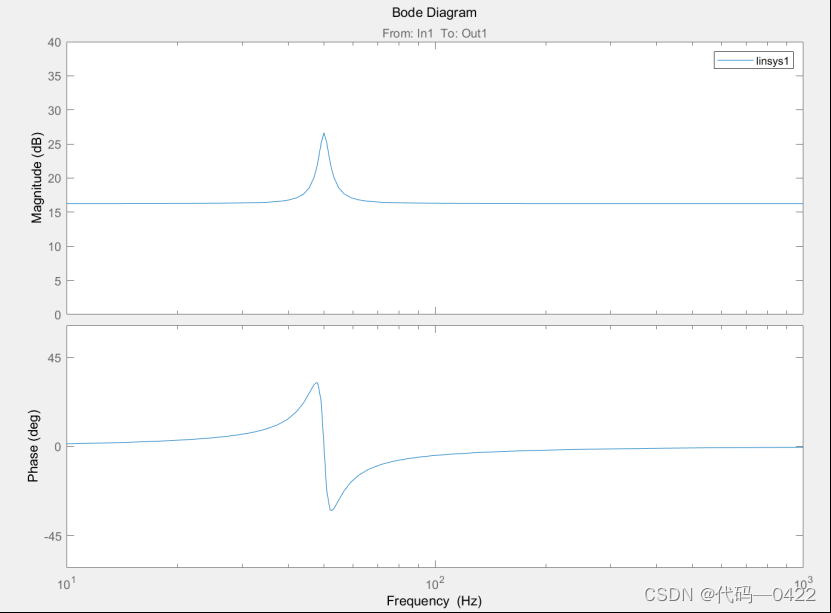Click the 5 tick label on magnitude axis
This screenshot has width=831, height=613.
pos(57,281)
